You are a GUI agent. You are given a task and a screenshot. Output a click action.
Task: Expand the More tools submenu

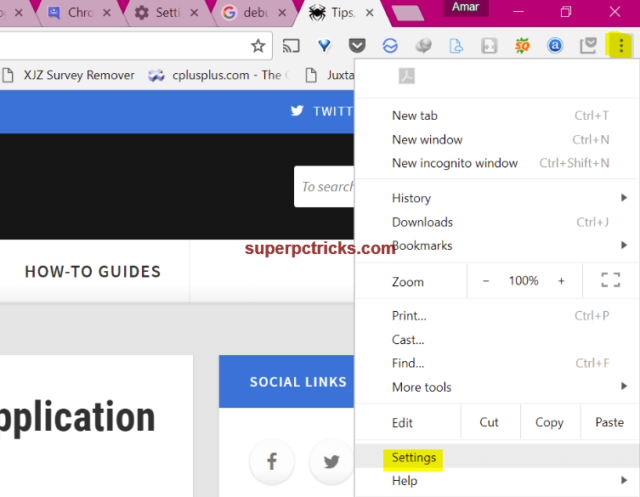[x=497, y=387]
